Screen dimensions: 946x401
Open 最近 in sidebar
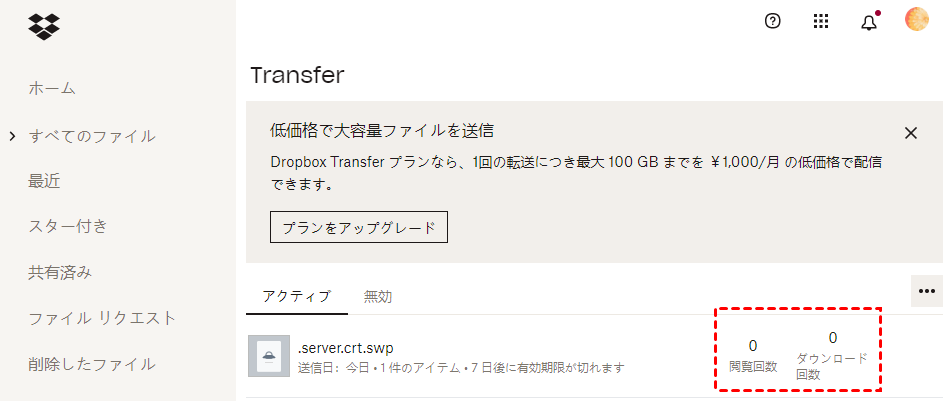point(44,181)
